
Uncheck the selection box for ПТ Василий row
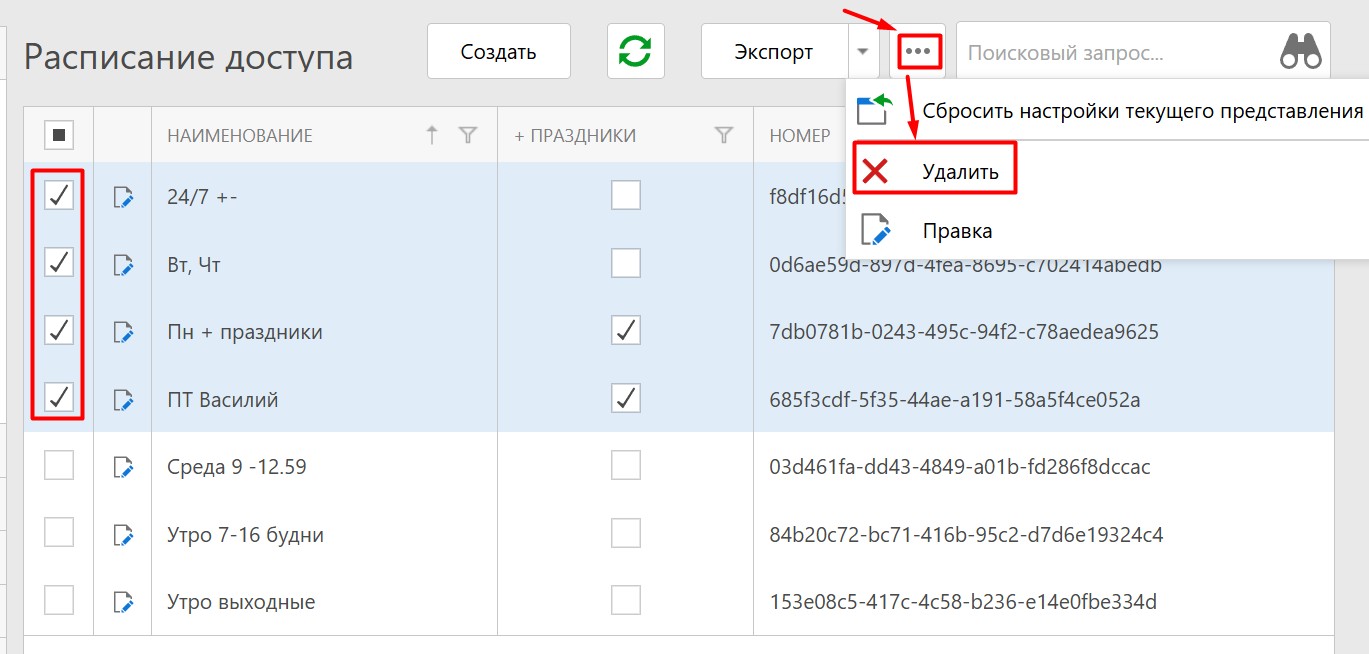point(59,398)
